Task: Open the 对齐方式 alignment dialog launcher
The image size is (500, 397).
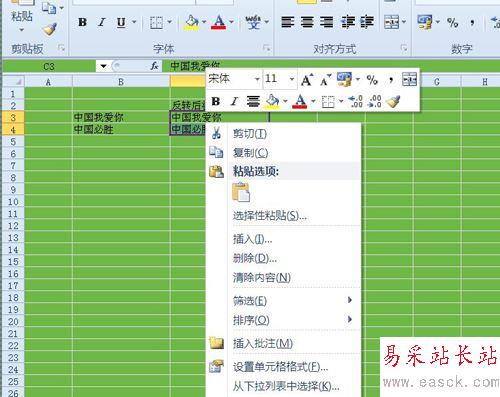Action: click(x=404, y=48)
